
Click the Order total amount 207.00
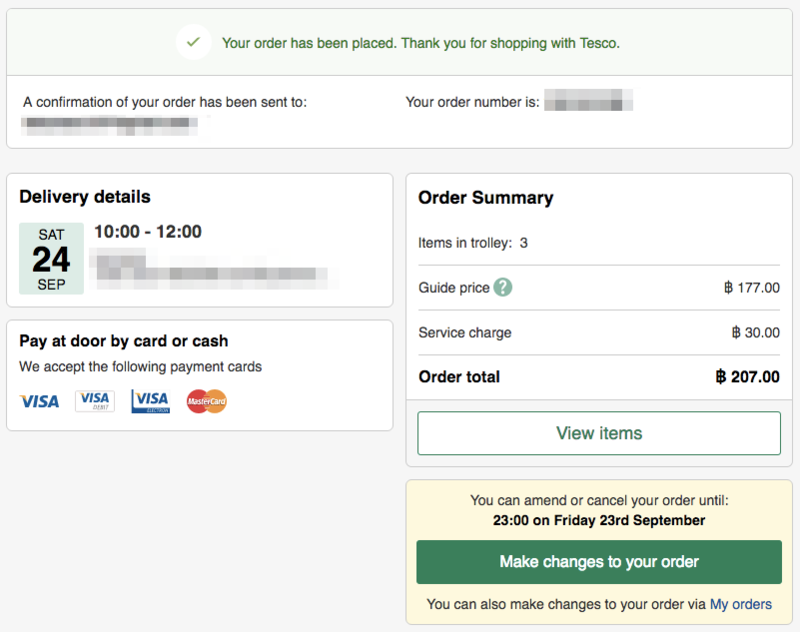click(747, 376)
